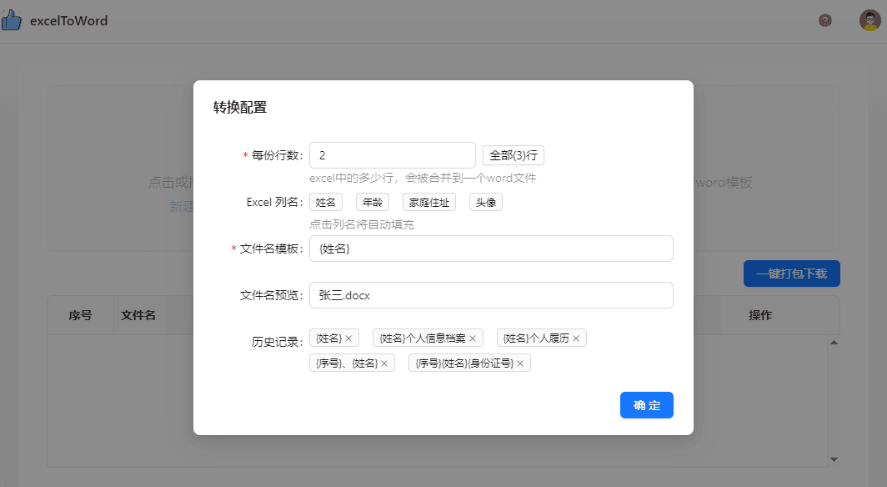Remove the {姓名} history tag
Screen dimensions: 887x487
click(x=349, y=339)
